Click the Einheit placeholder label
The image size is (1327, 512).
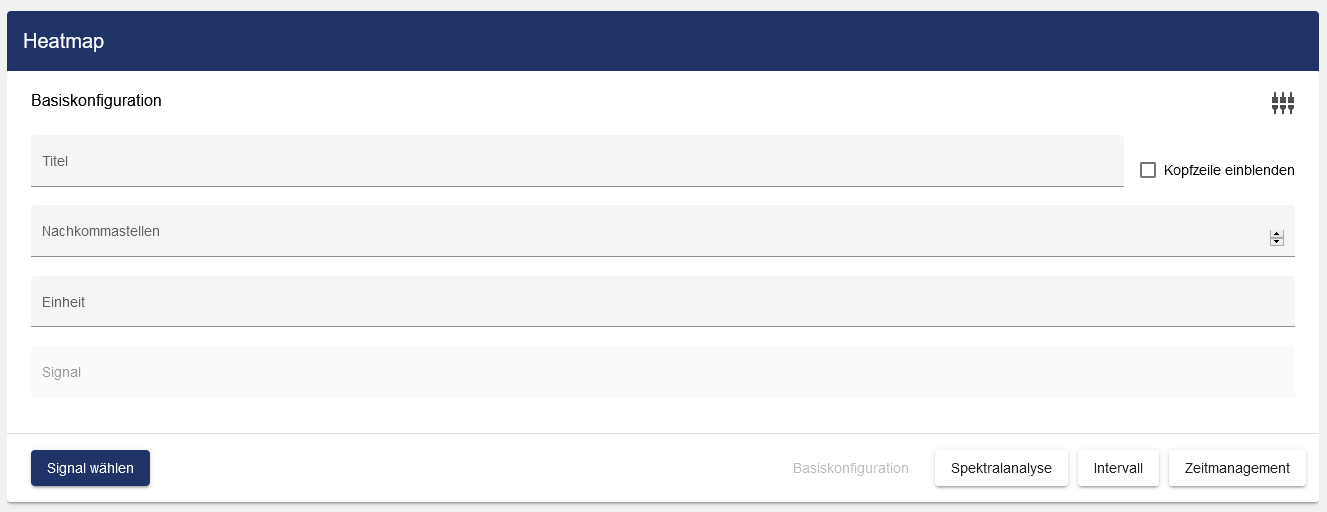[x=63, y=302]
